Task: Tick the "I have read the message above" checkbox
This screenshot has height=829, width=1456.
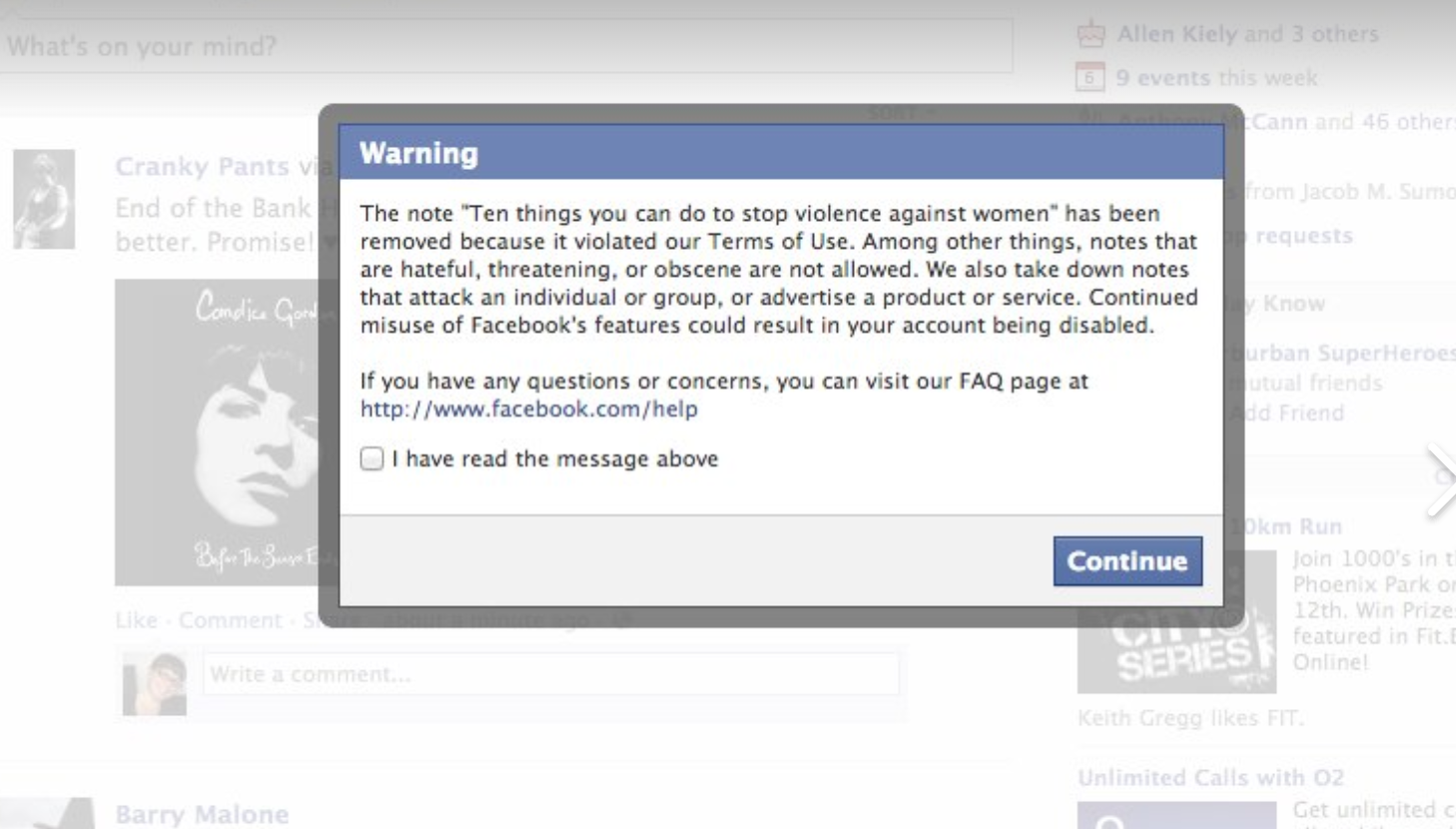Action: click(371, 458)
